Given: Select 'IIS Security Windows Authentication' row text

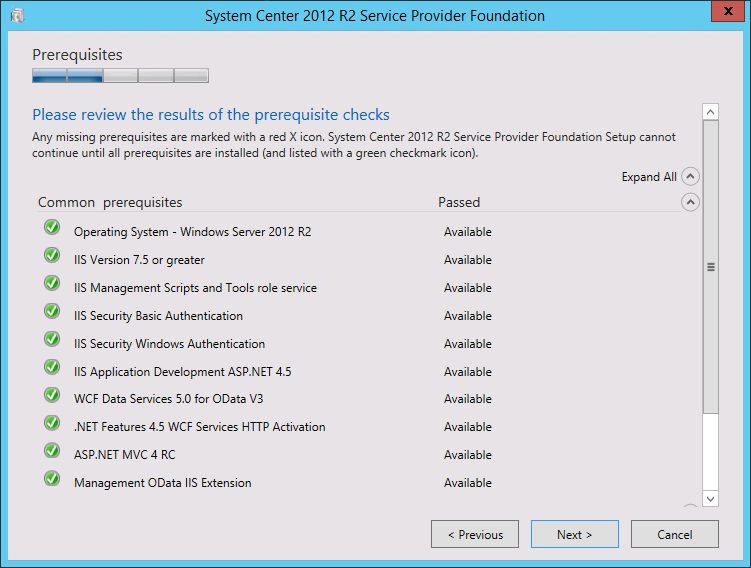Looking at the screenshot, I should [169, 344].
